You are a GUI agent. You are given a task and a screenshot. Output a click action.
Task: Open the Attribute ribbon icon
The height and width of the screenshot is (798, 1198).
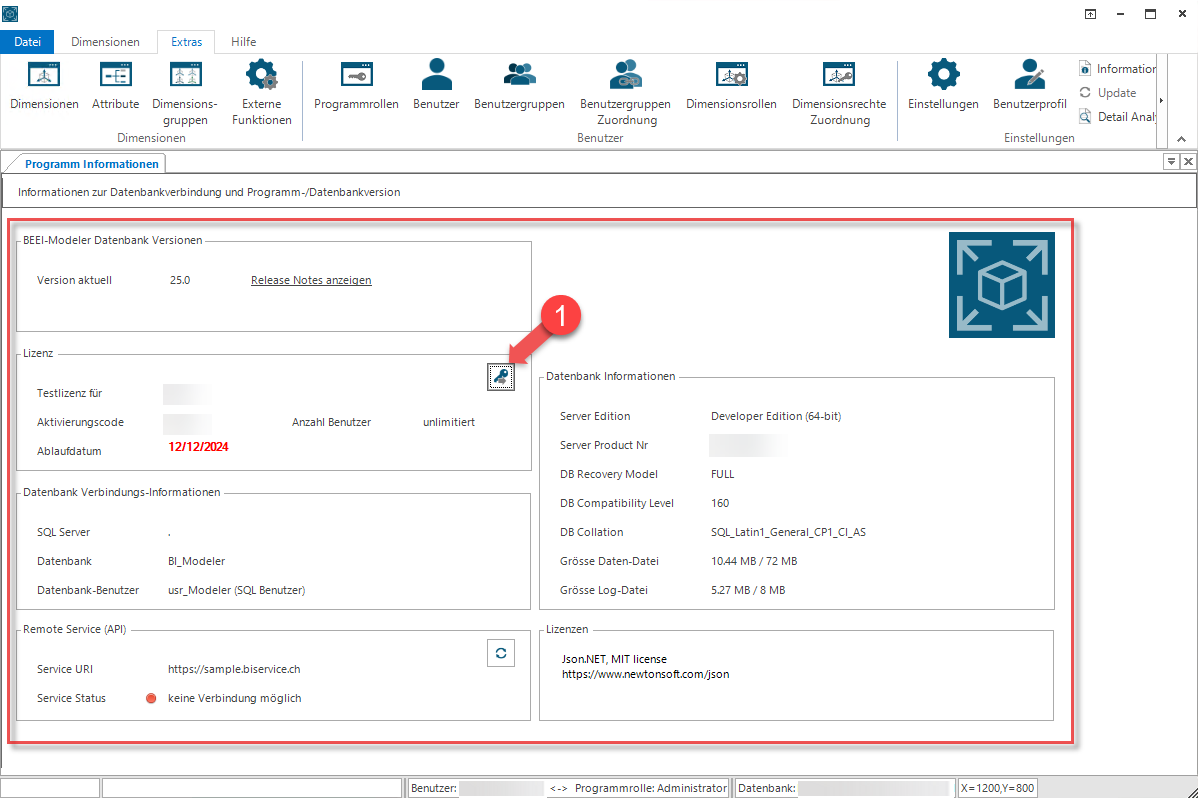pos(115,85)
